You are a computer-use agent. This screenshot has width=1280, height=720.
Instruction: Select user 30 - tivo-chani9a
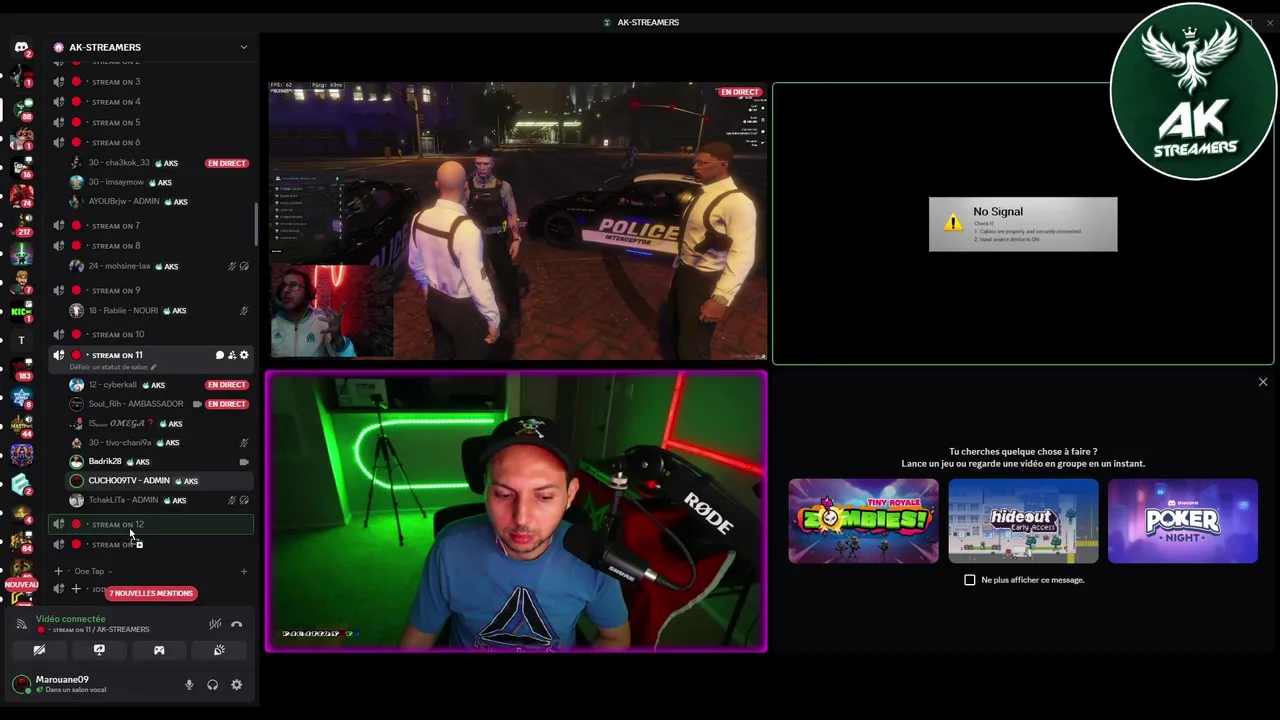tap(158, 442)
